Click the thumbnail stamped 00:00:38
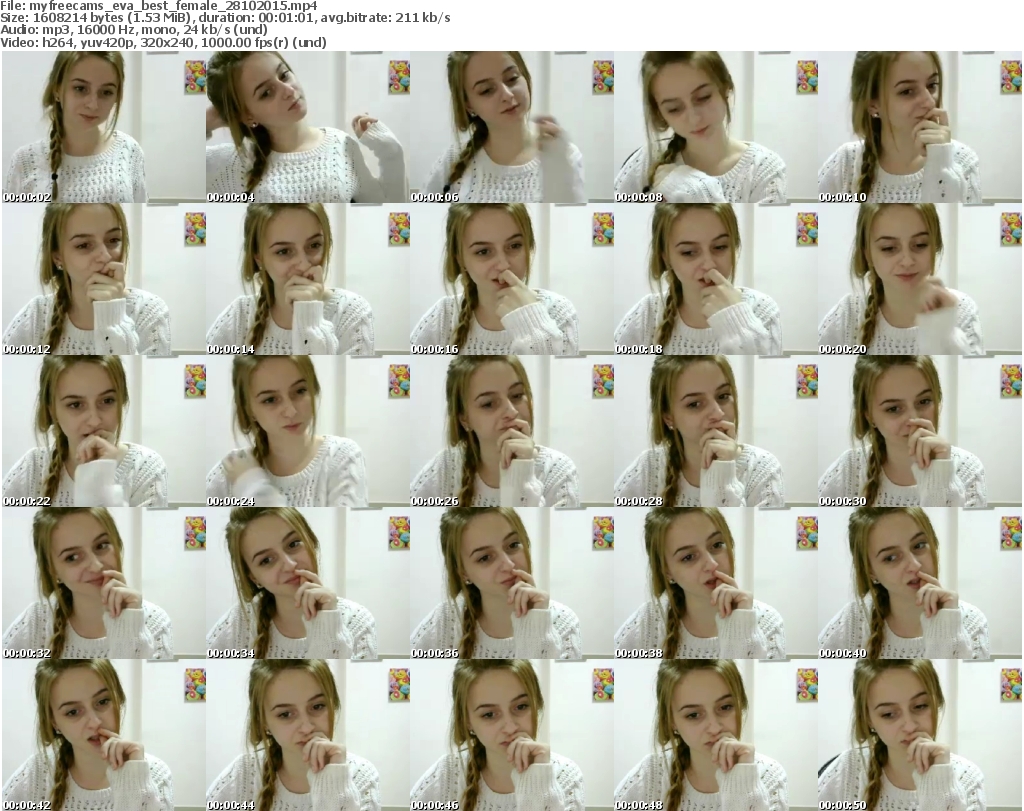1024x811 pixels. [715, 583]
